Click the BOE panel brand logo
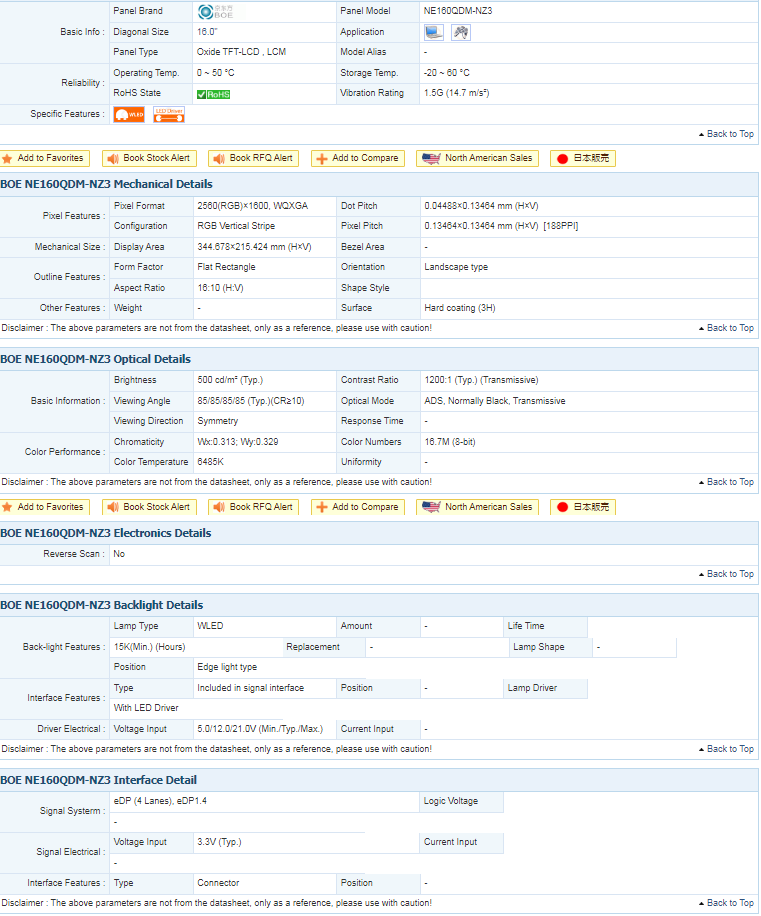 click(x=215, y=11)
